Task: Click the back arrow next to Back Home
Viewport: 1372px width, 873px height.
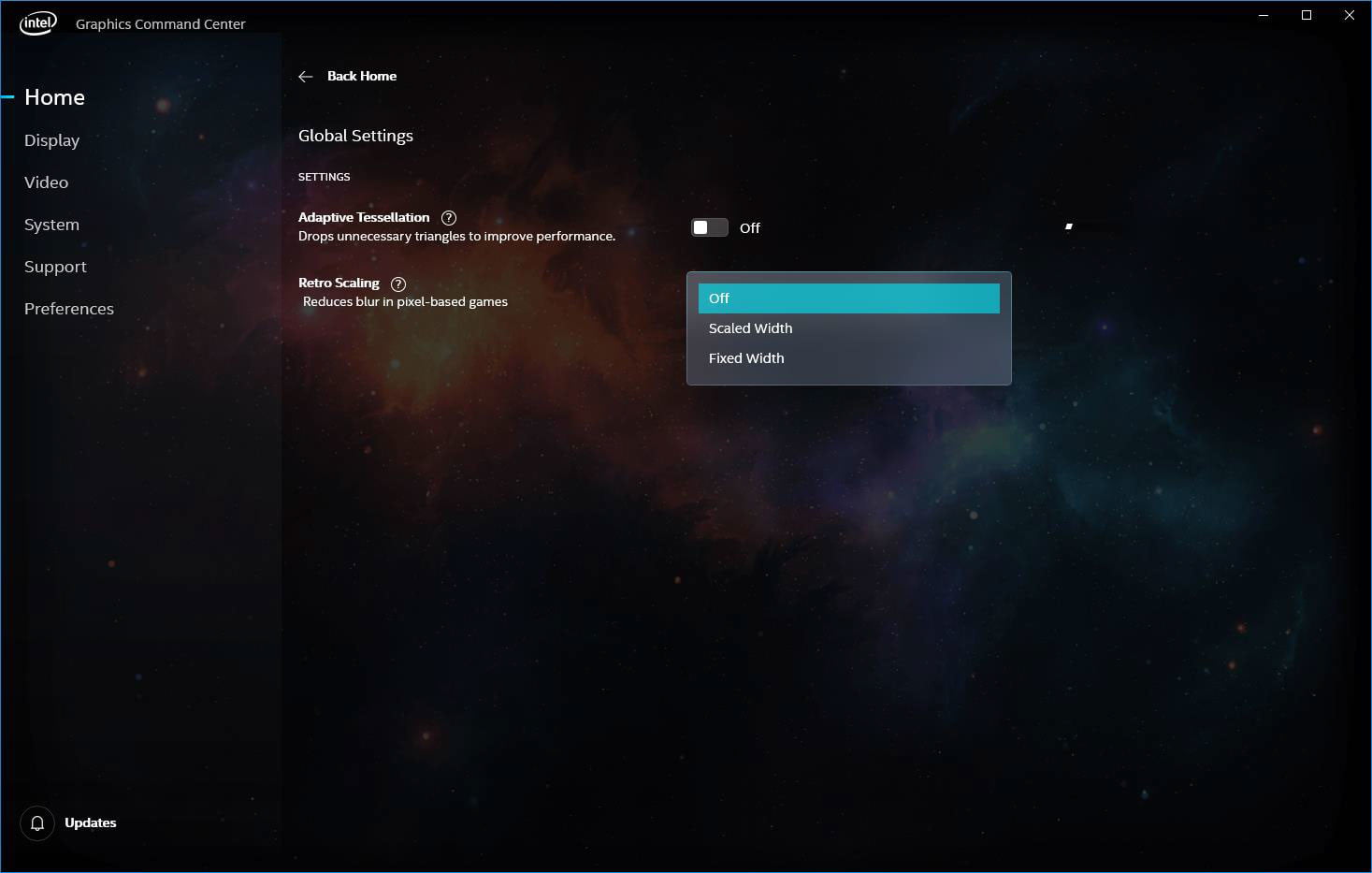Action: 306,76
